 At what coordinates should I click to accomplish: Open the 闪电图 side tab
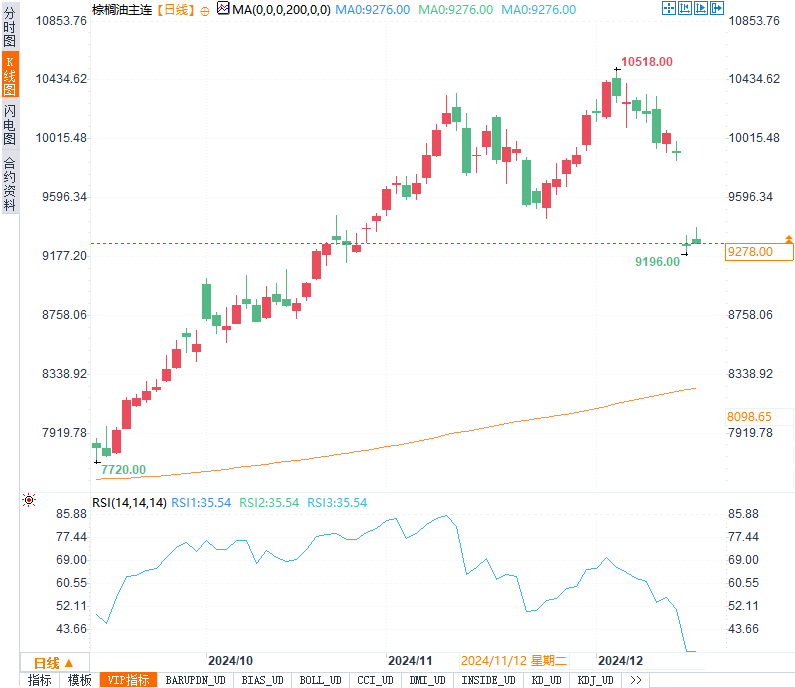coord(10,123)
